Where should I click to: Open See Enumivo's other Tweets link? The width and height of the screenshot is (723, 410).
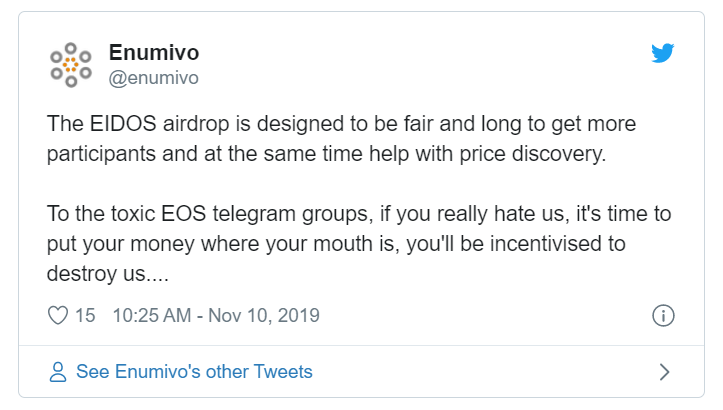tap(194, 372)
